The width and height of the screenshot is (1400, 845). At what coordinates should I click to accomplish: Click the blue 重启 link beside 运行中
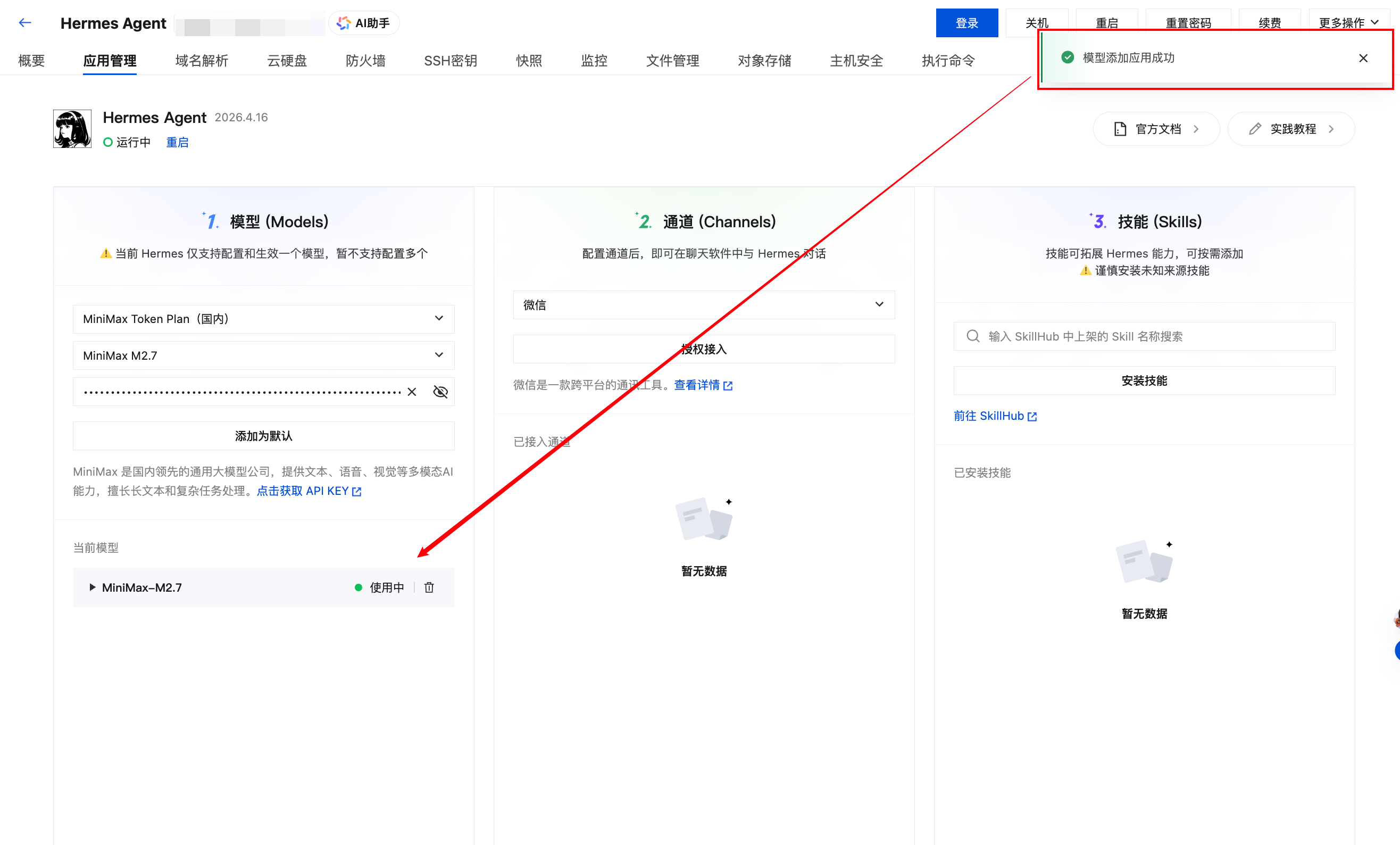coord(177,142)
